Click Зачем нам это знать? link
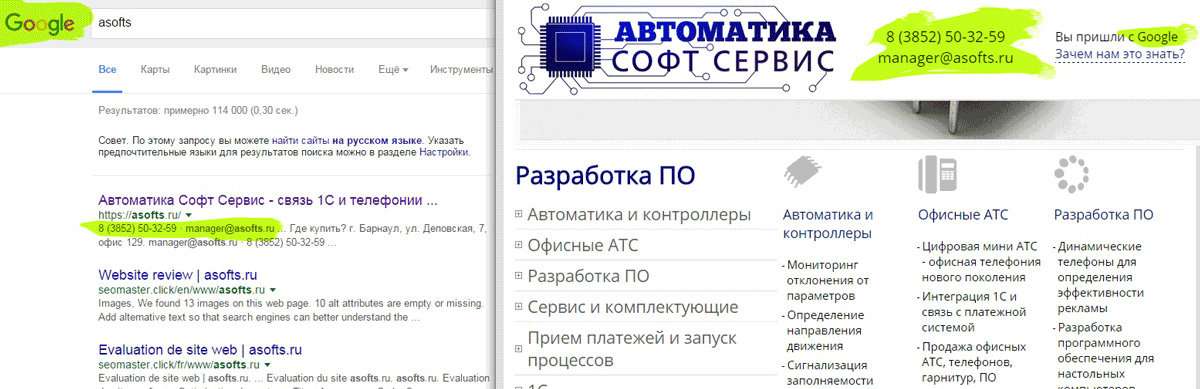Viewport: 1200px width, 389px height. pyautogui.click(x=1120, y=54)
